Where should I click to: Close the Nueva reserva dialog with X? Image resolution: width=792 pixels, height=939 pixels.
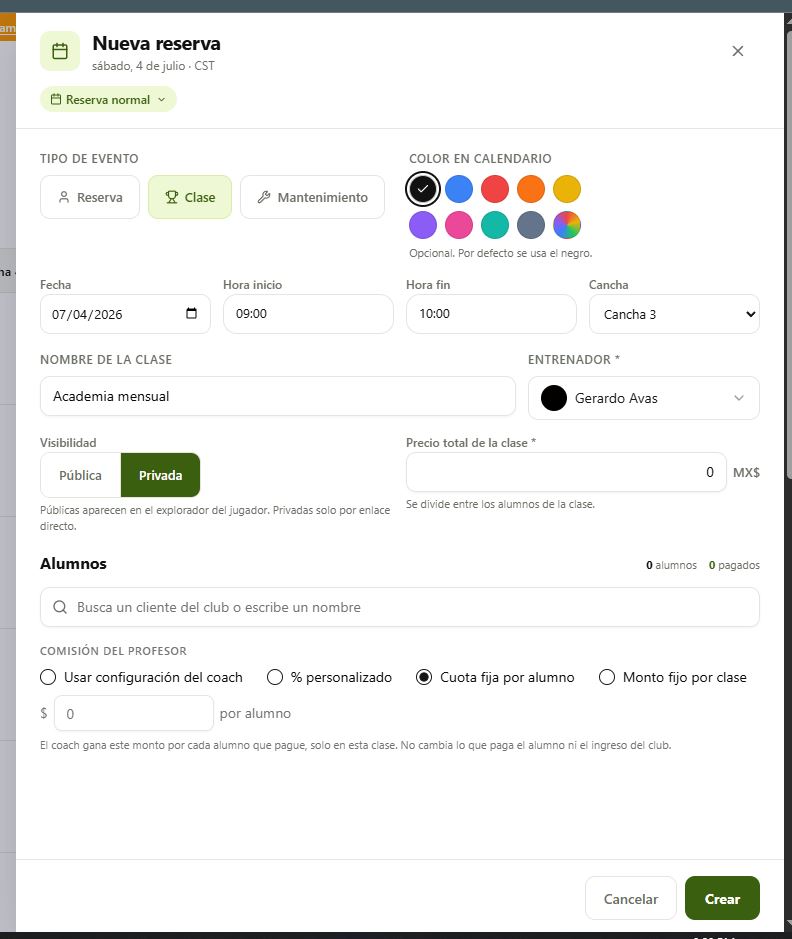pos(738,51)
